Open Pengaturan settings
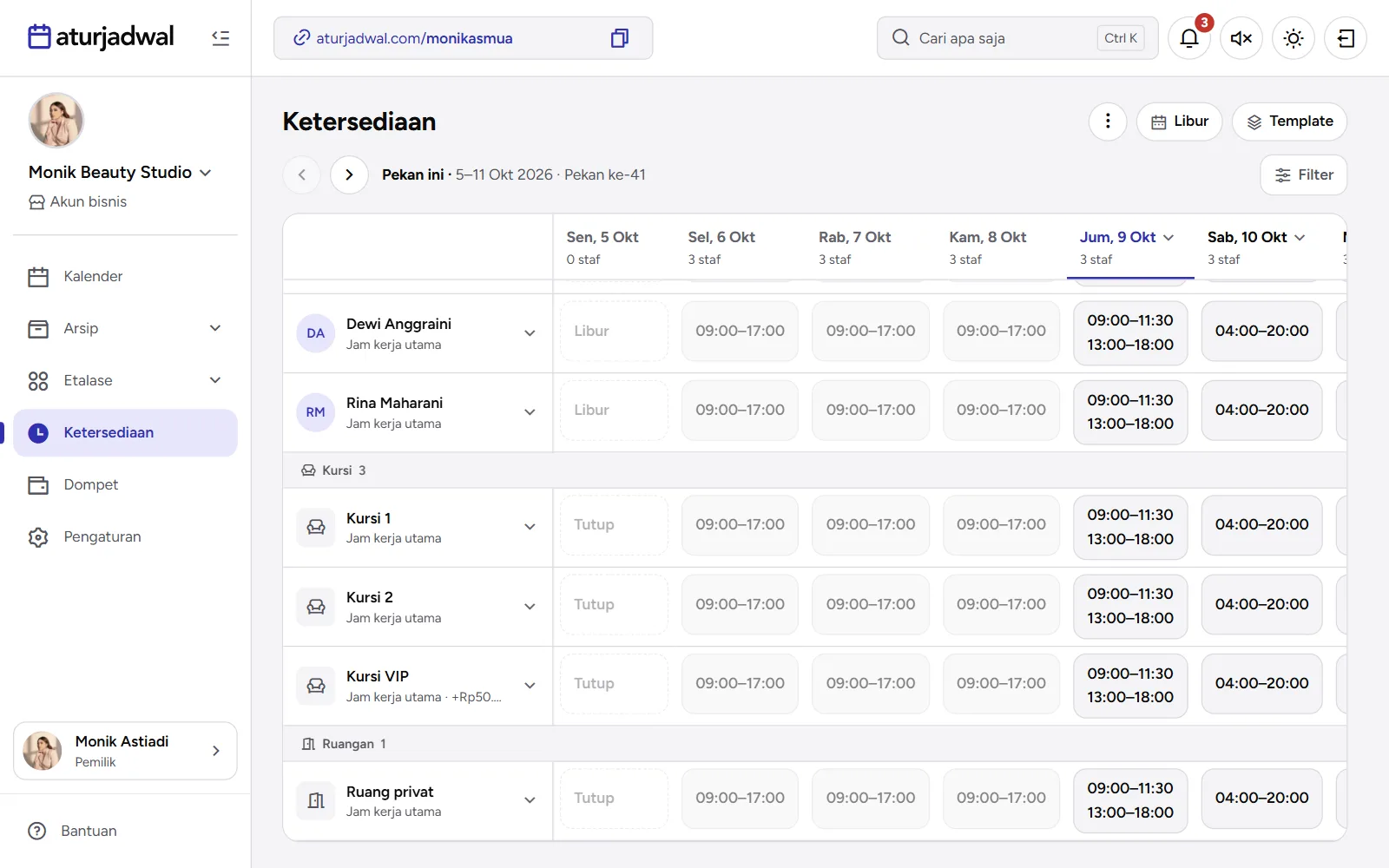The height and width of the screenshot is (868, 1389). (x=125, y=536)
